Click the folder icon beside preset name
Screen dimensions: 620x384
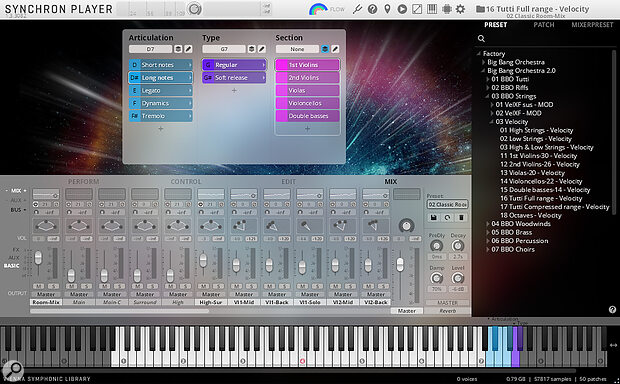click(x=480, y=9)
